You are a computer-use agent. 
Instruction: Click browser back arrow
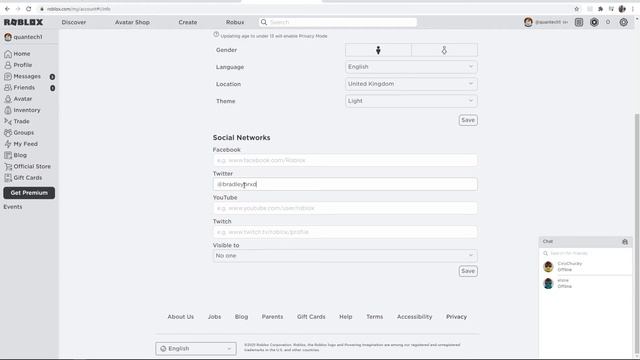point(7,9)
